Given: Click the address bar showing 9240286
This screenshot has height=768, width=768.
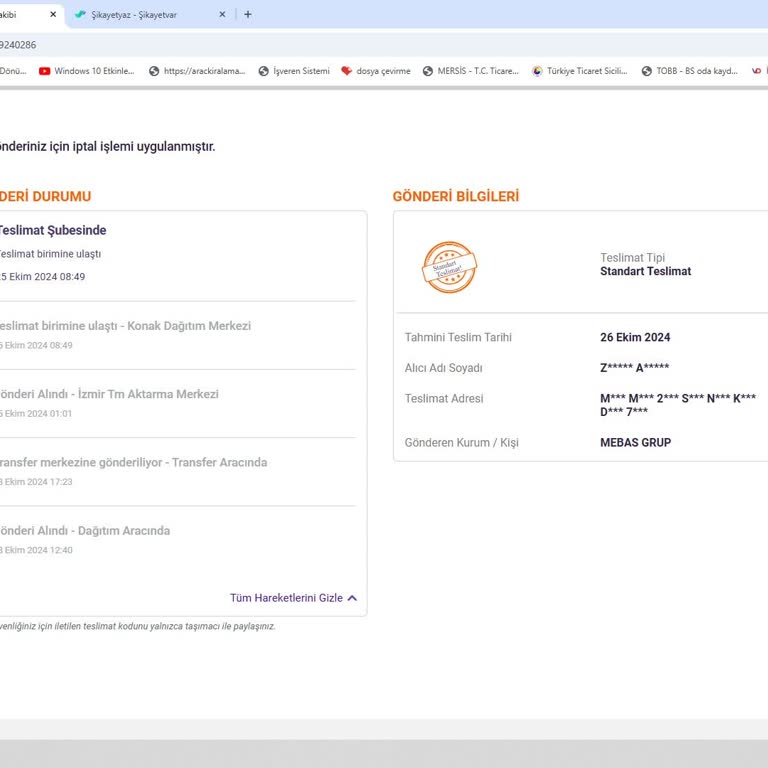Looking at the screenshot, I should [384, 45].
